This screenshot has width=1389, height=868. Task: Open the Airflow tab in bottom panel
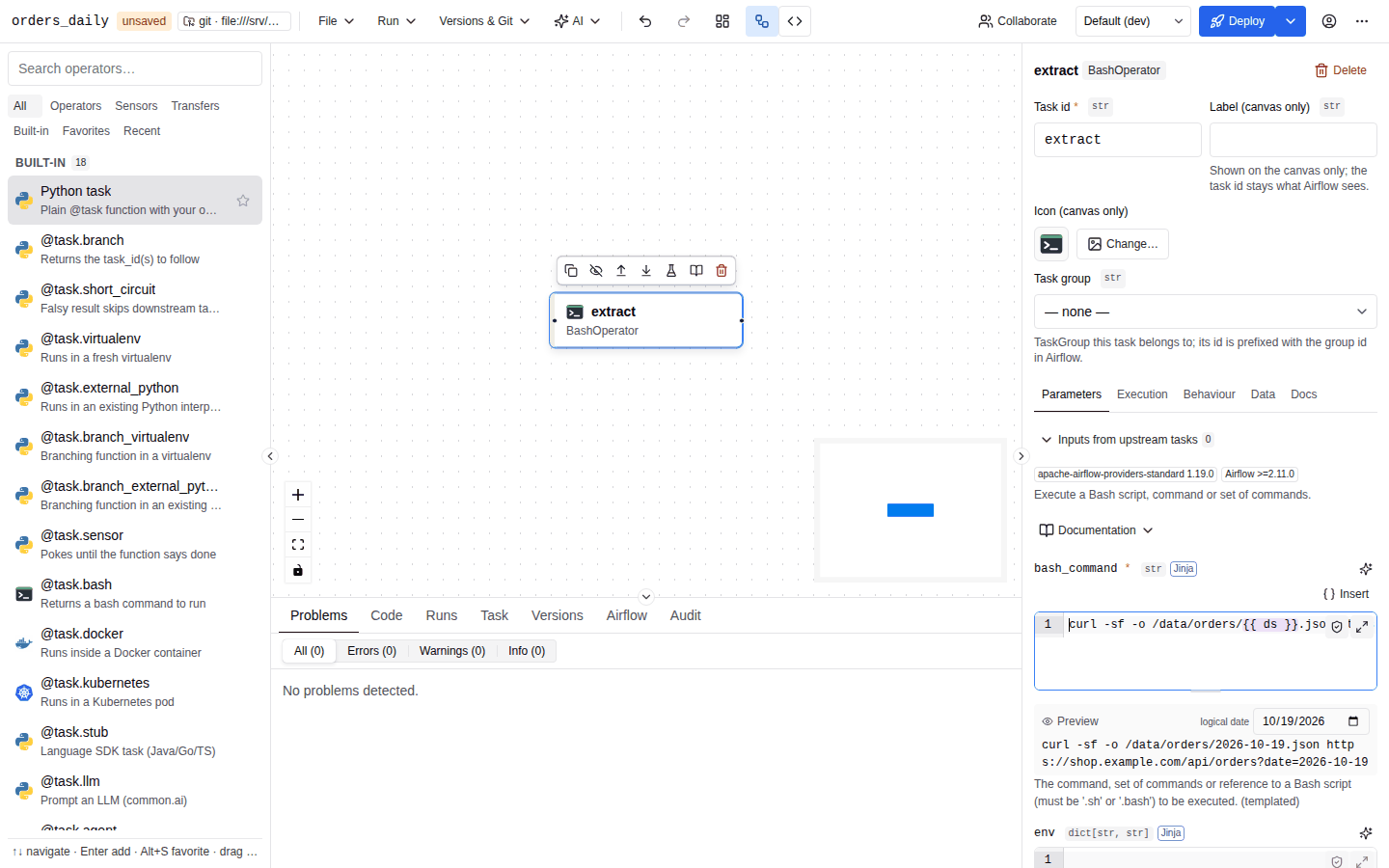tap(627, 615)
